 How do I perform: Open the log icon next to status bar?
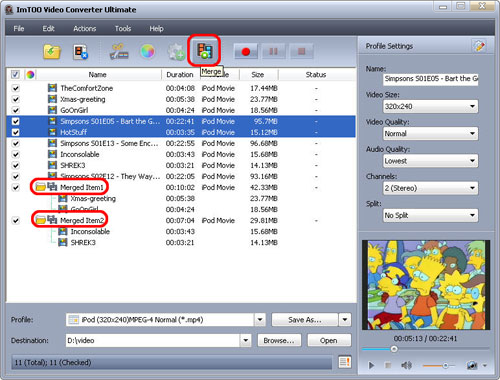click(x=345, y=362)
